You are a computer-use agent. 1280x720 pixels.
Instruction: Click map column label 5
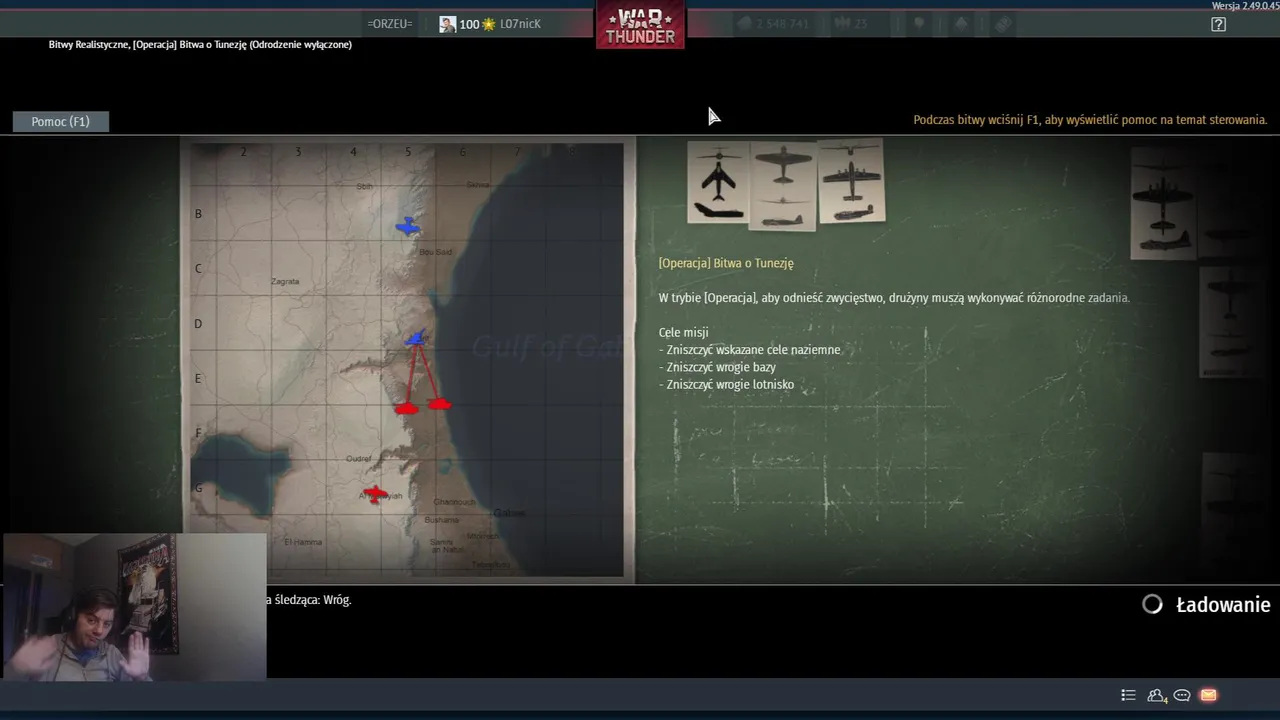point(408,152)
